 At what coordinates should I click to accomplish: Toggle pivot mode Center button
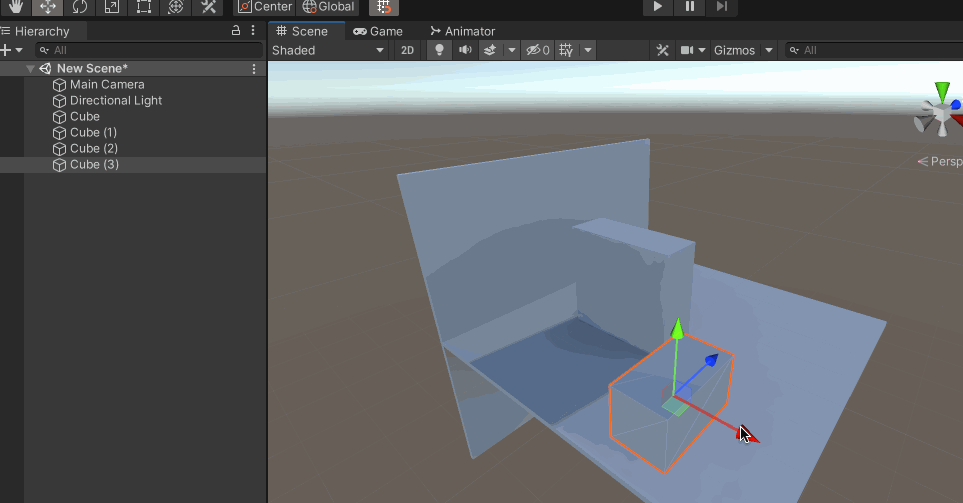click(265, 7)
